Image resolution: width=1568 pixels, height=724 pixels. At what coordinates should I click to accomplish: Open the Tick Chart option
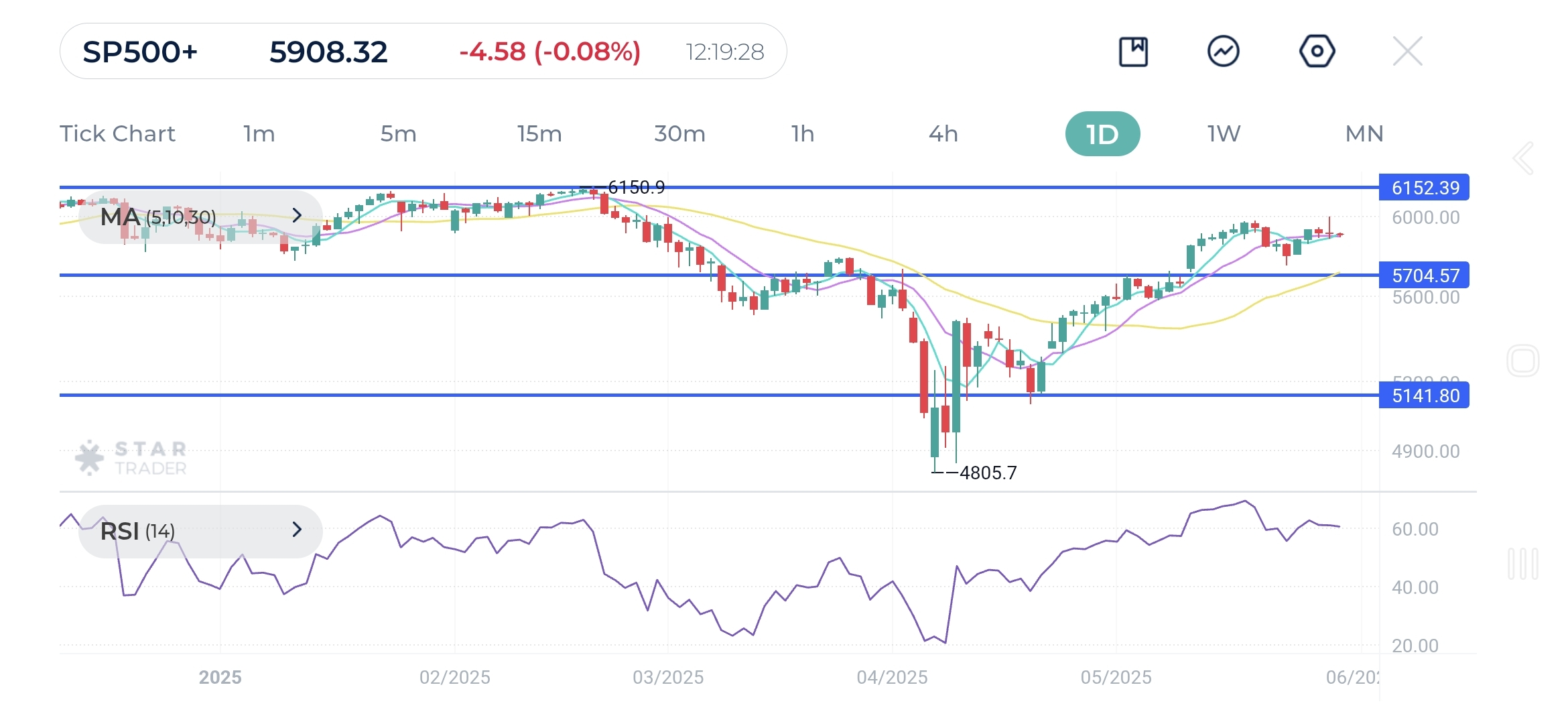118,133
